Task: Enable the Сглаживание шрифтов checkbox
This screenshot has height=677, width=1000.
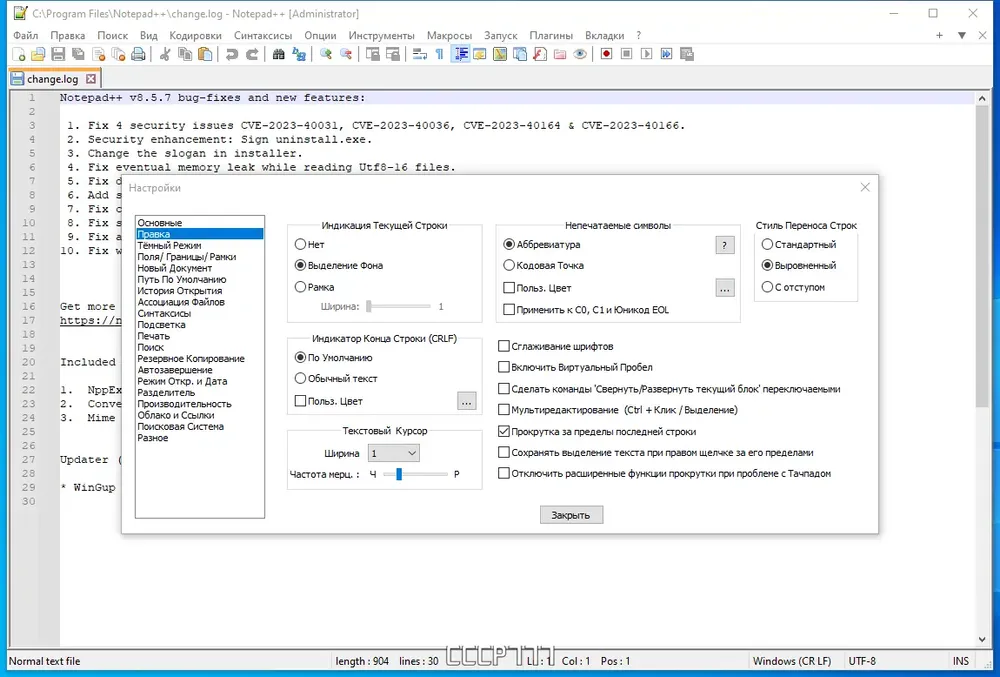Action: pos(504,346)
